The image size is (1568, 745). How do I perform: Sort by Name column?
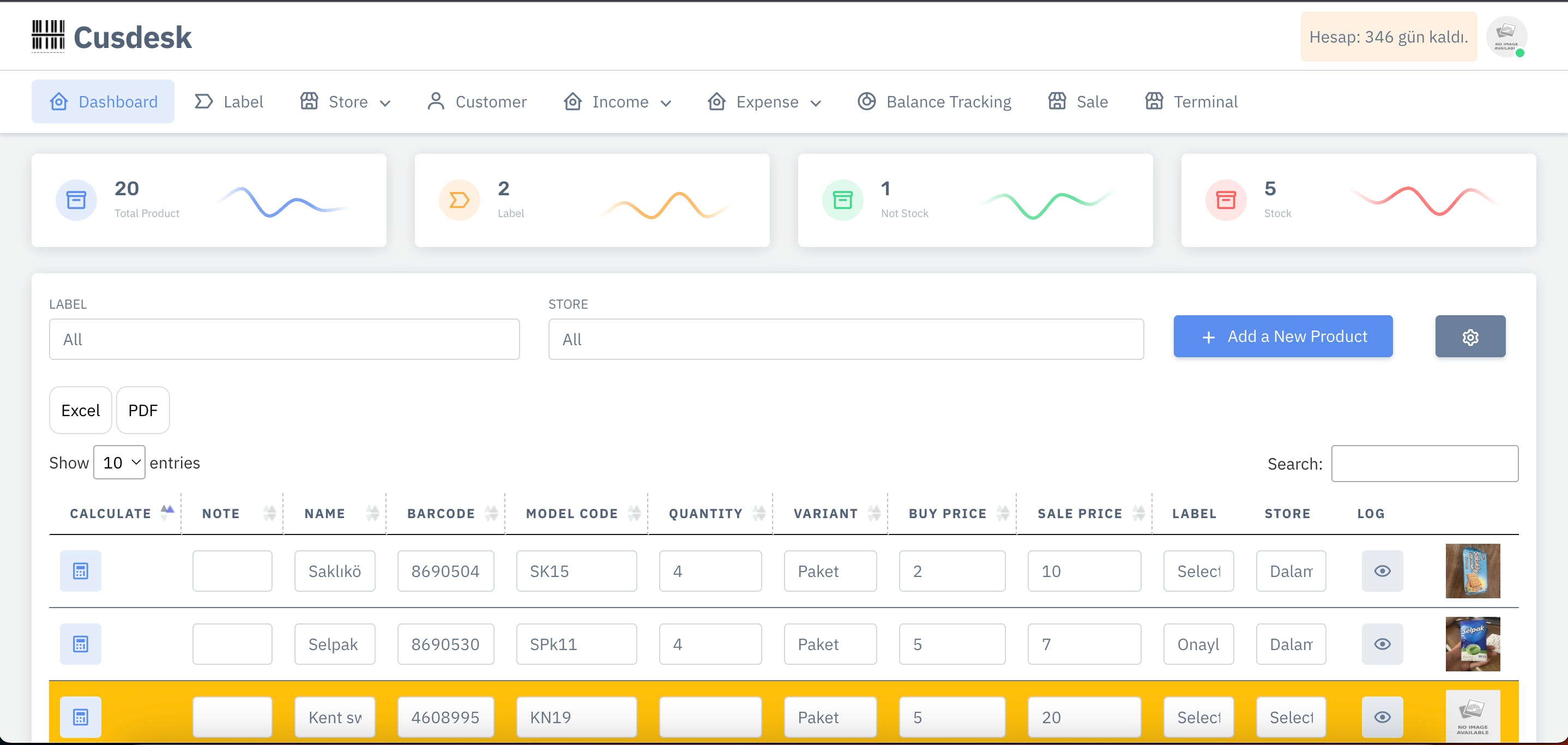(x=335, y=513)
